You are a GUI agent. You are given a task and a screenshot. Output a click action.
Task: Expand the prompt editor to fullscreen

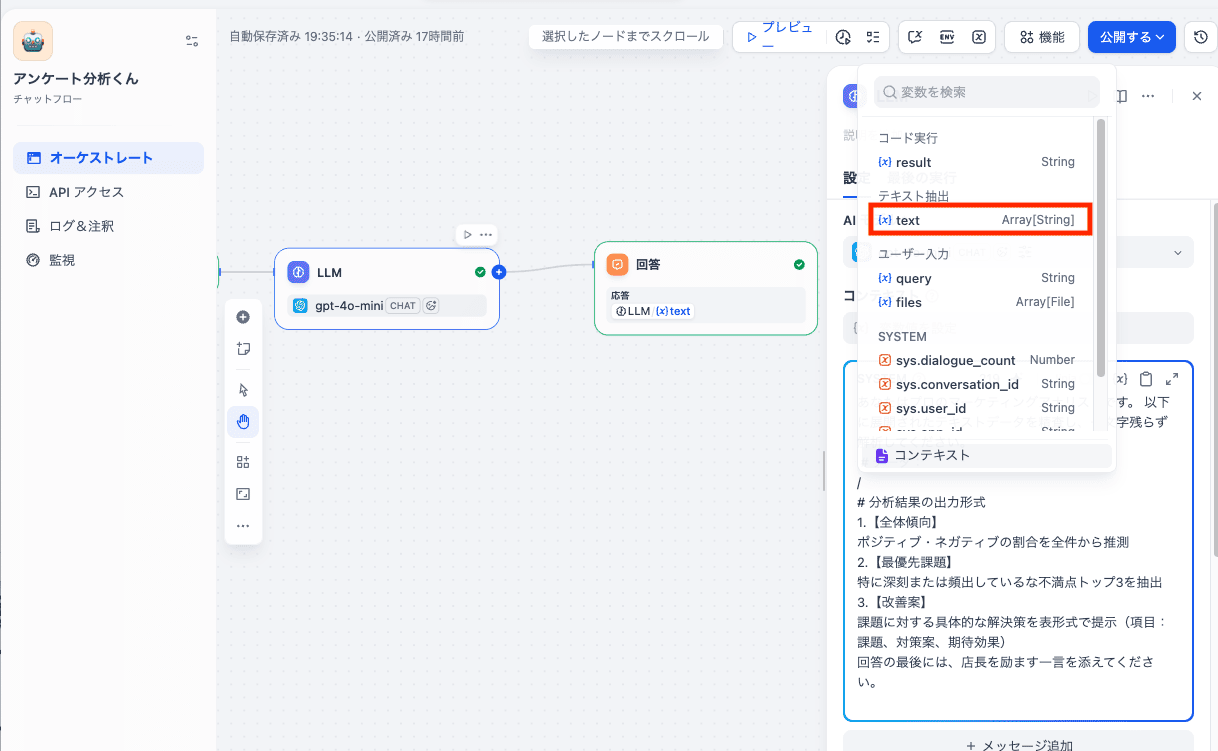click(x=1172, y=379)
